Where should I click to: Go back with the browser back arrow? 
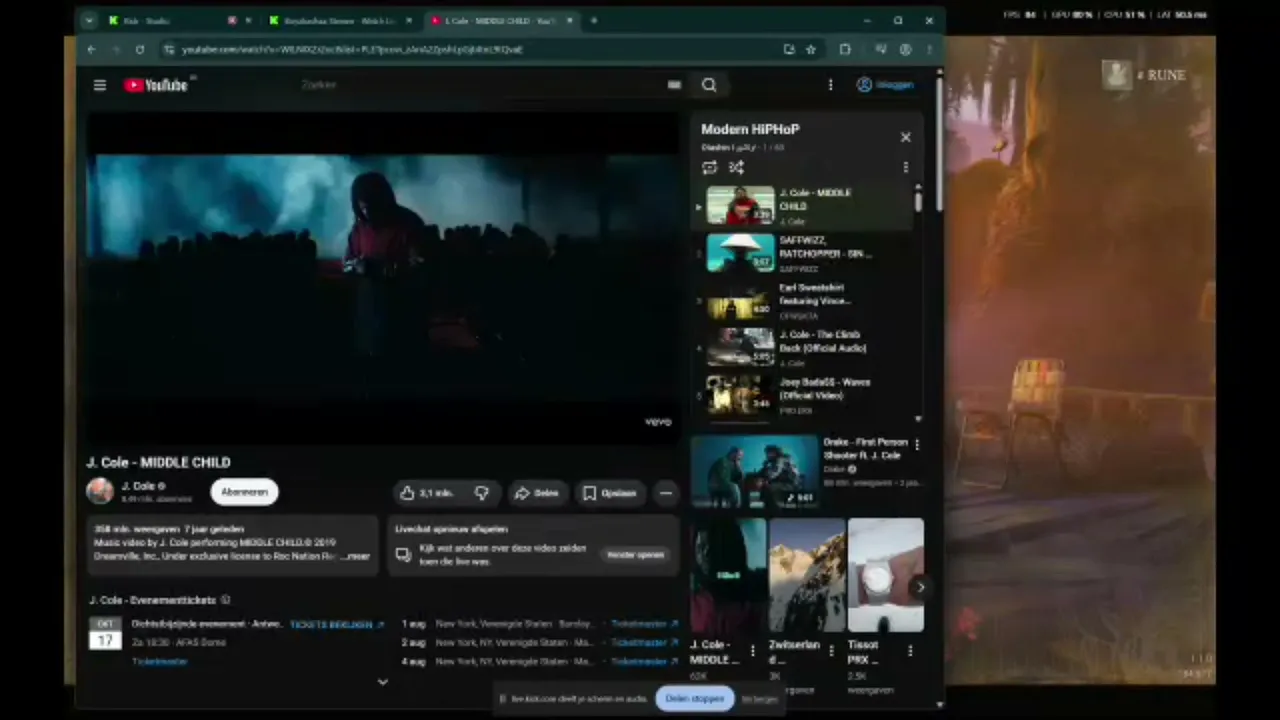click(92, 49)
